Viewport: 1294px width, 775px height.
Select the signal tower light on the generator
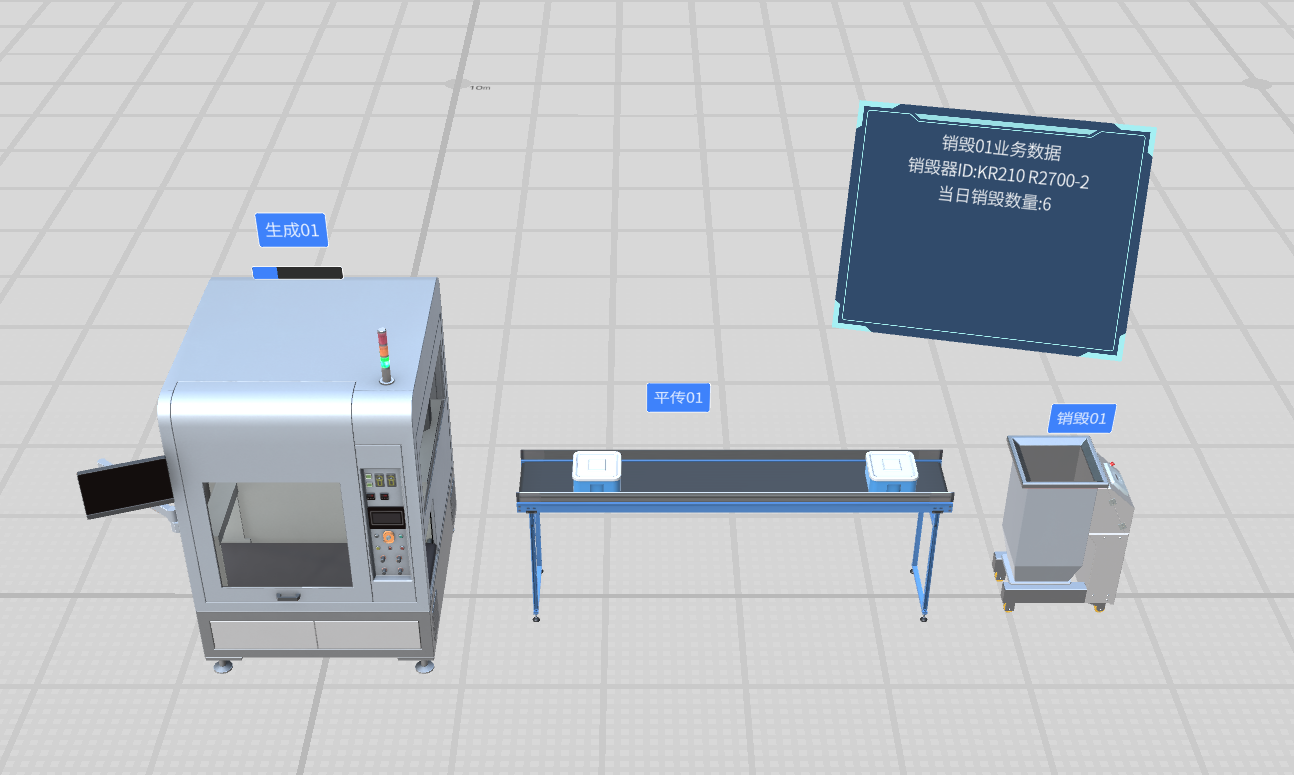coord(383,354)
